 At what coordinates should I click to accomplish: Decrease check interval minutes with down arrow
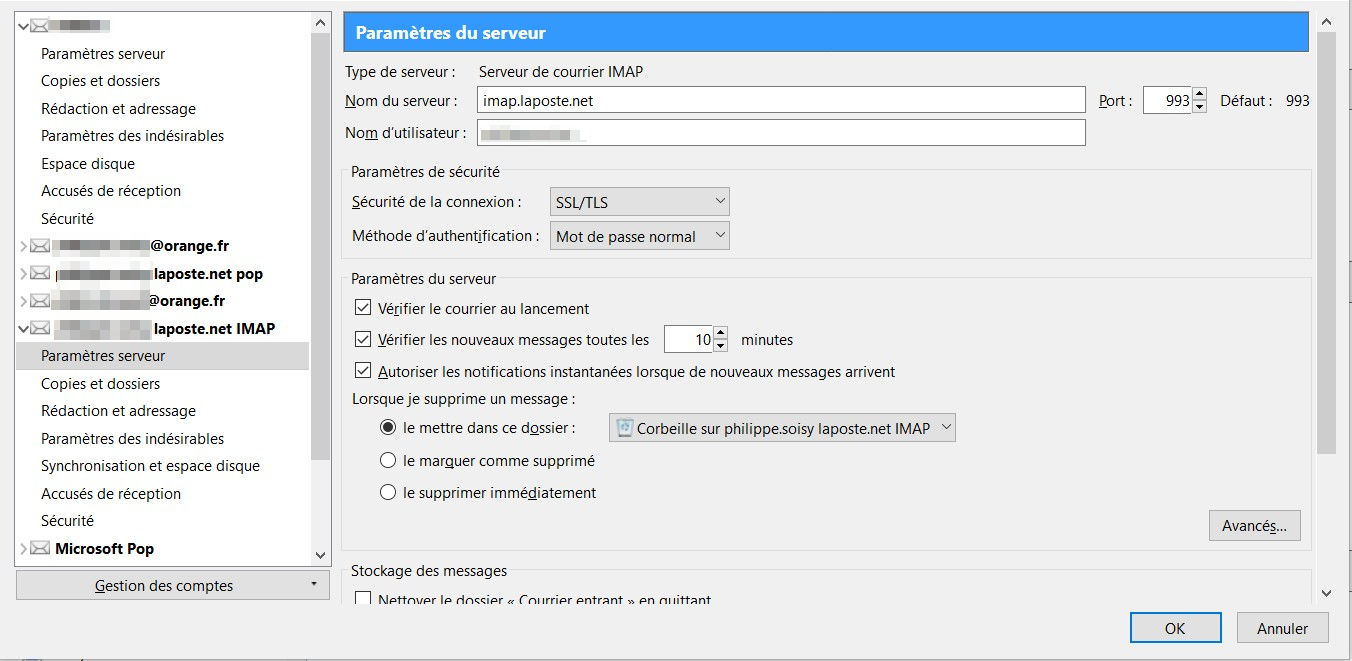[721, 346]
